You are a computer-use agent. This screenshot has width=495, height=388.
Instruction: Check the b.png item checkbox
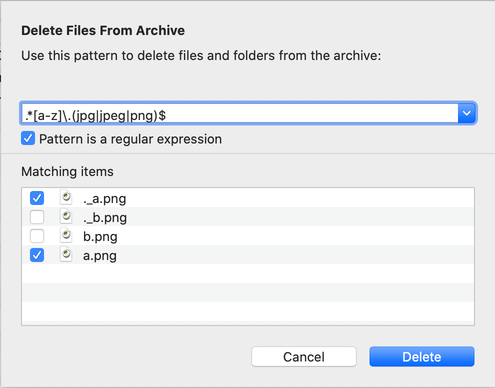[37, 236]
